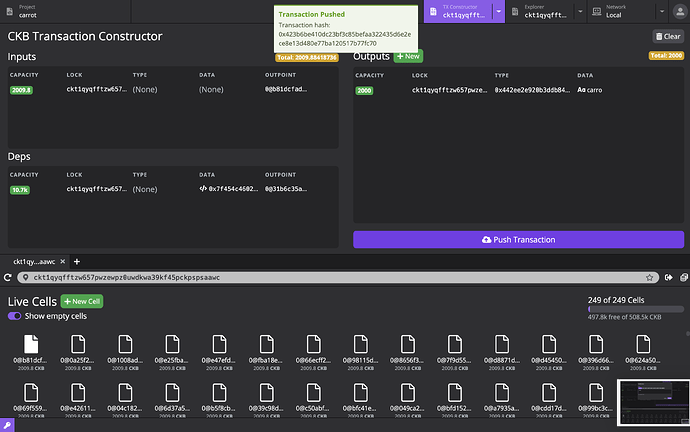Select the 2000 capacity output row

coord(518,90)
